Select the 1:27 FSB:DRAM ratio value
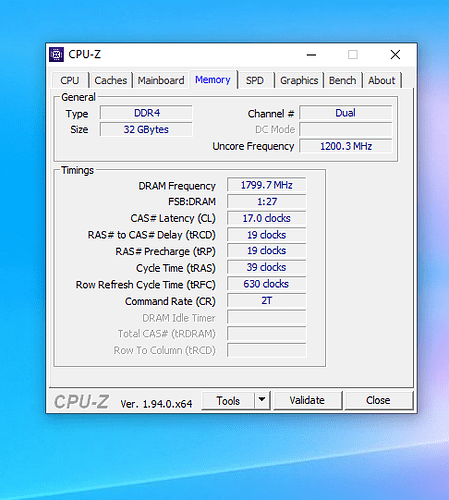Image resolution: width=449 pixels, height=500 pixels. click(267, 202)
